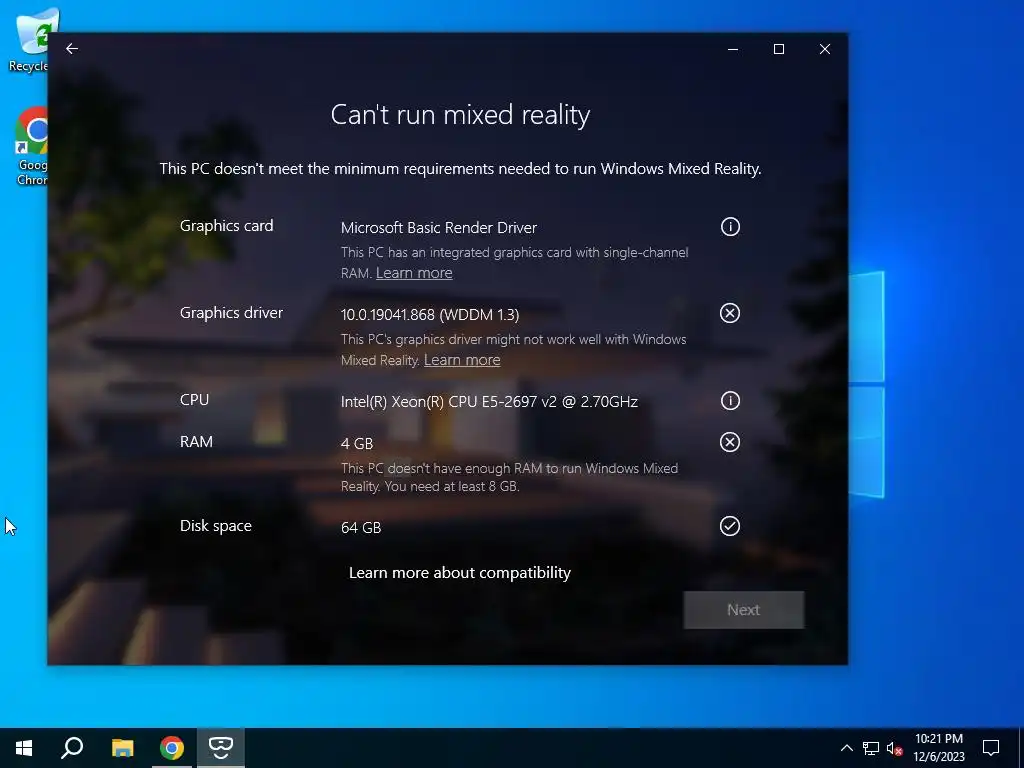
Task: Select 'Microsoft Basic Render Driver' text
Action: coord(439,228)
